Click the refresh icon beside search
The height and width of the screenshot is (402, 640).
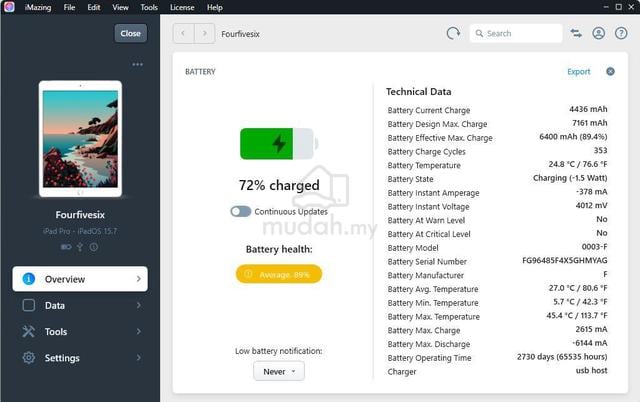tap(453, 33)
